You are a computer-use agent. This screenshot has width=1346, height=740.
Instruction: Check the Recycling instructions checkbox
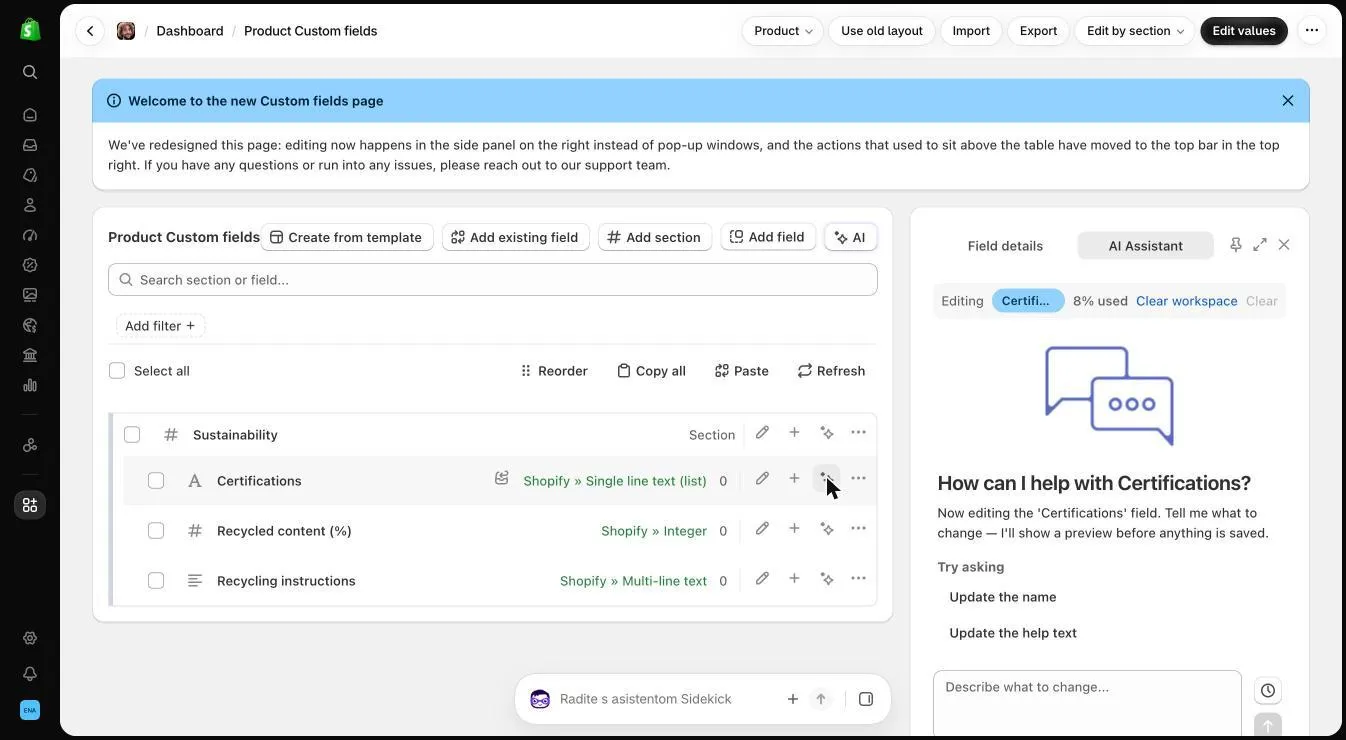point(156,581)
